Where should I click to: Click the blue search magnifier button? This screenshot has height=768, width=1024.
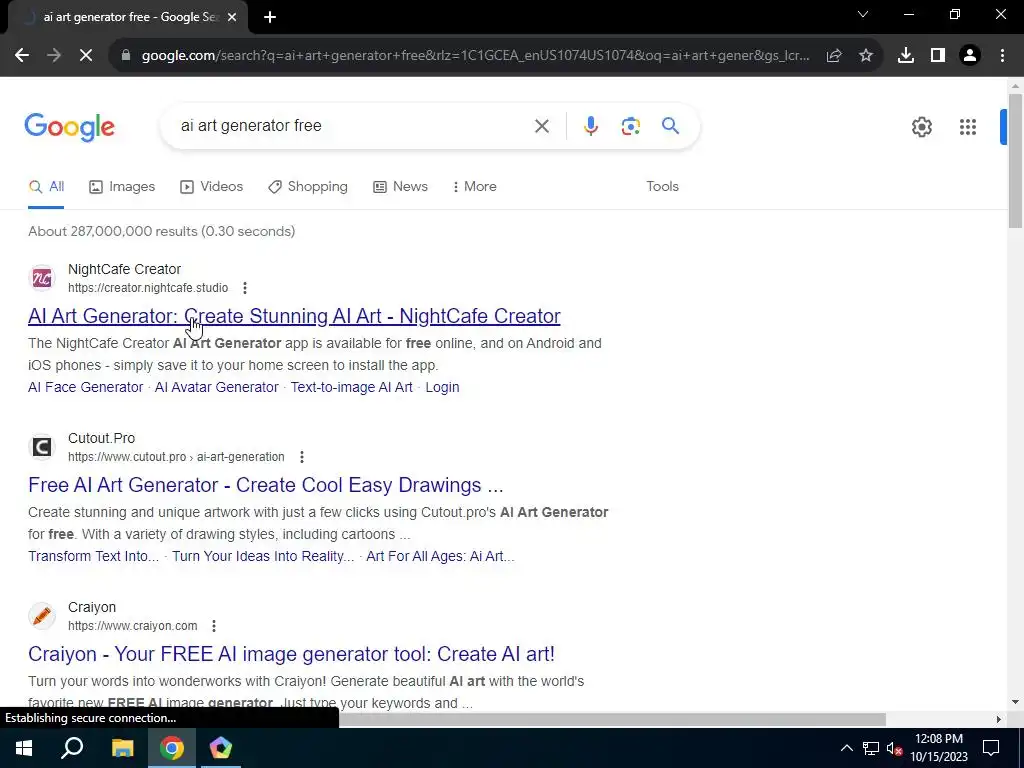click(x=670, y=125)
